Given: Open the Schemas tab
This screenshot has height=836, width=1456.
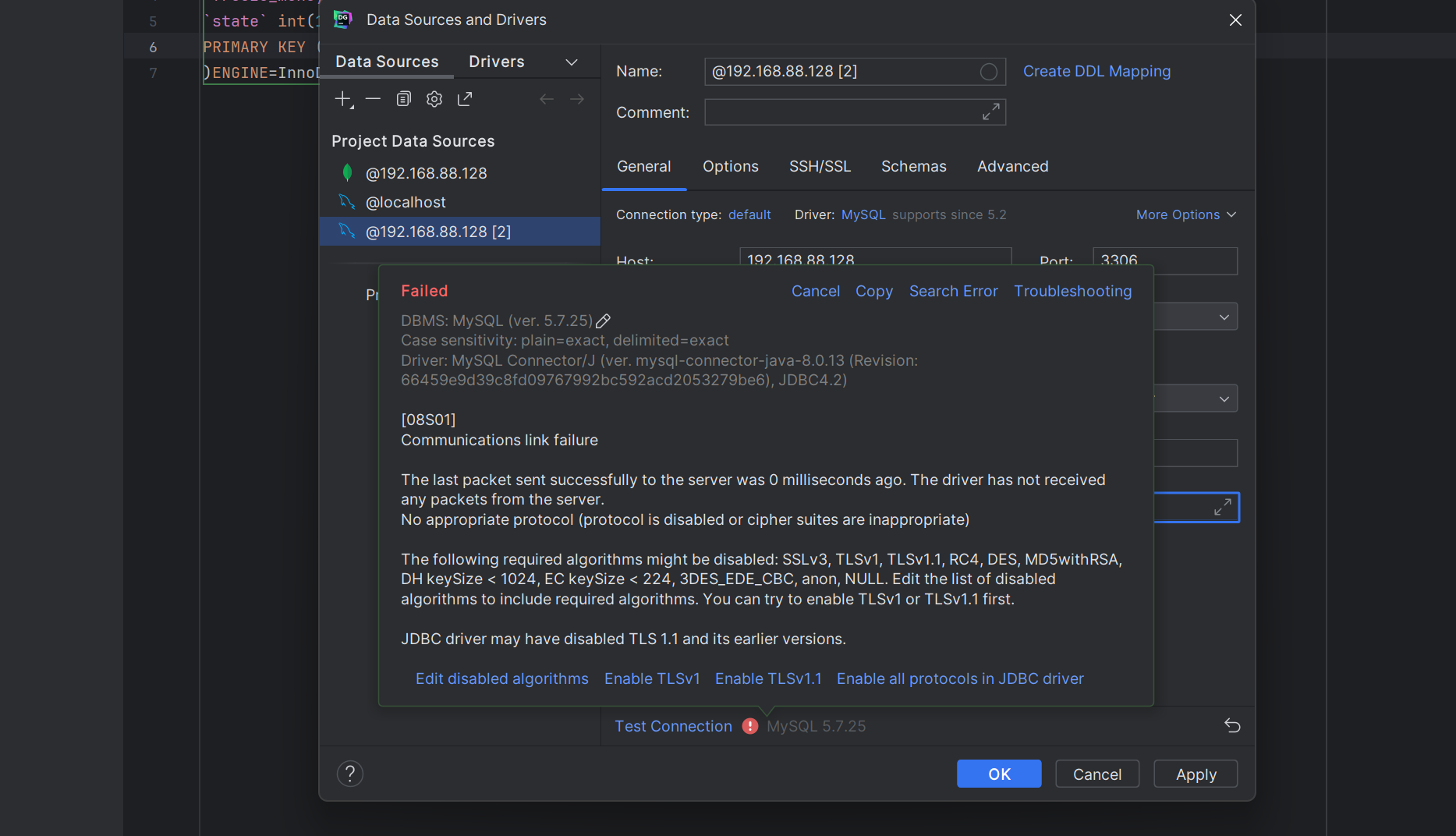Looking at the screenshot, I should click(914, 166).
